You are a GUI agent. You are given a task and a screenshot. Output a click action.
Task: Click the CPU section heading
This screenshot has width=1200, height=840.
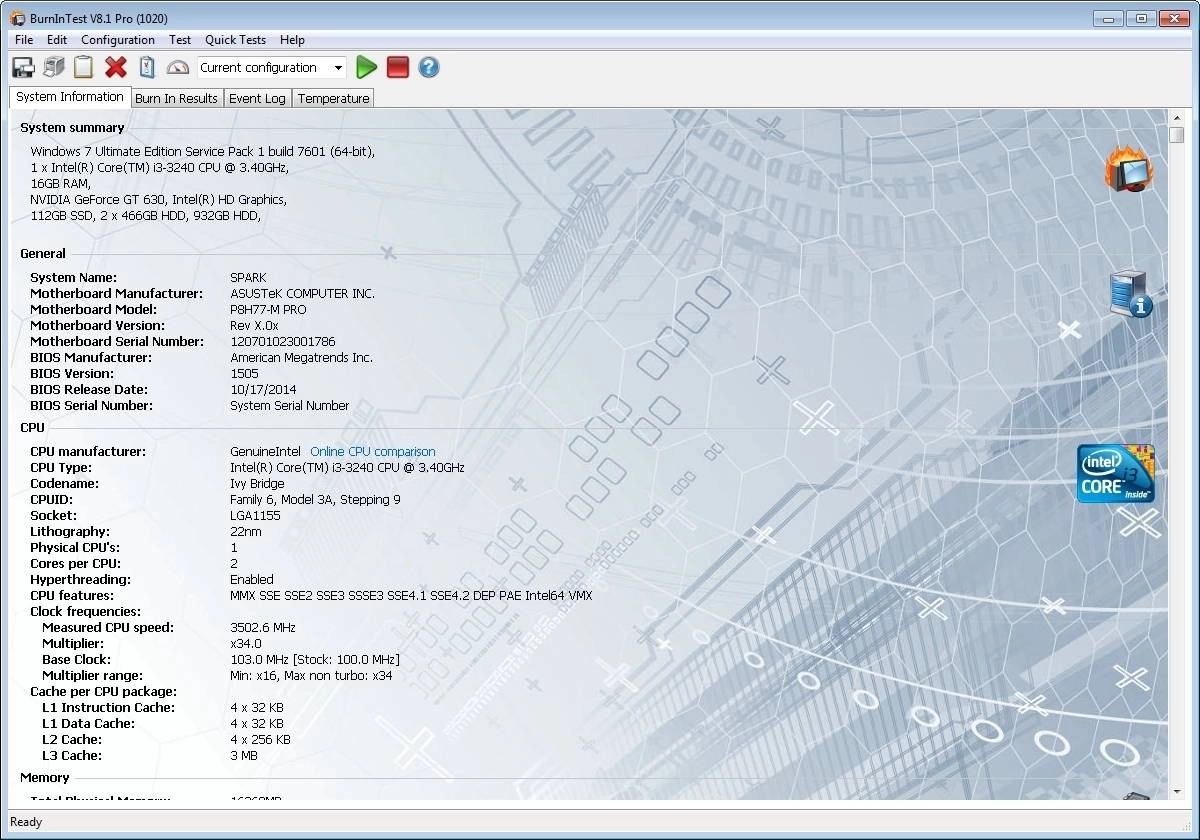[32, 428]
